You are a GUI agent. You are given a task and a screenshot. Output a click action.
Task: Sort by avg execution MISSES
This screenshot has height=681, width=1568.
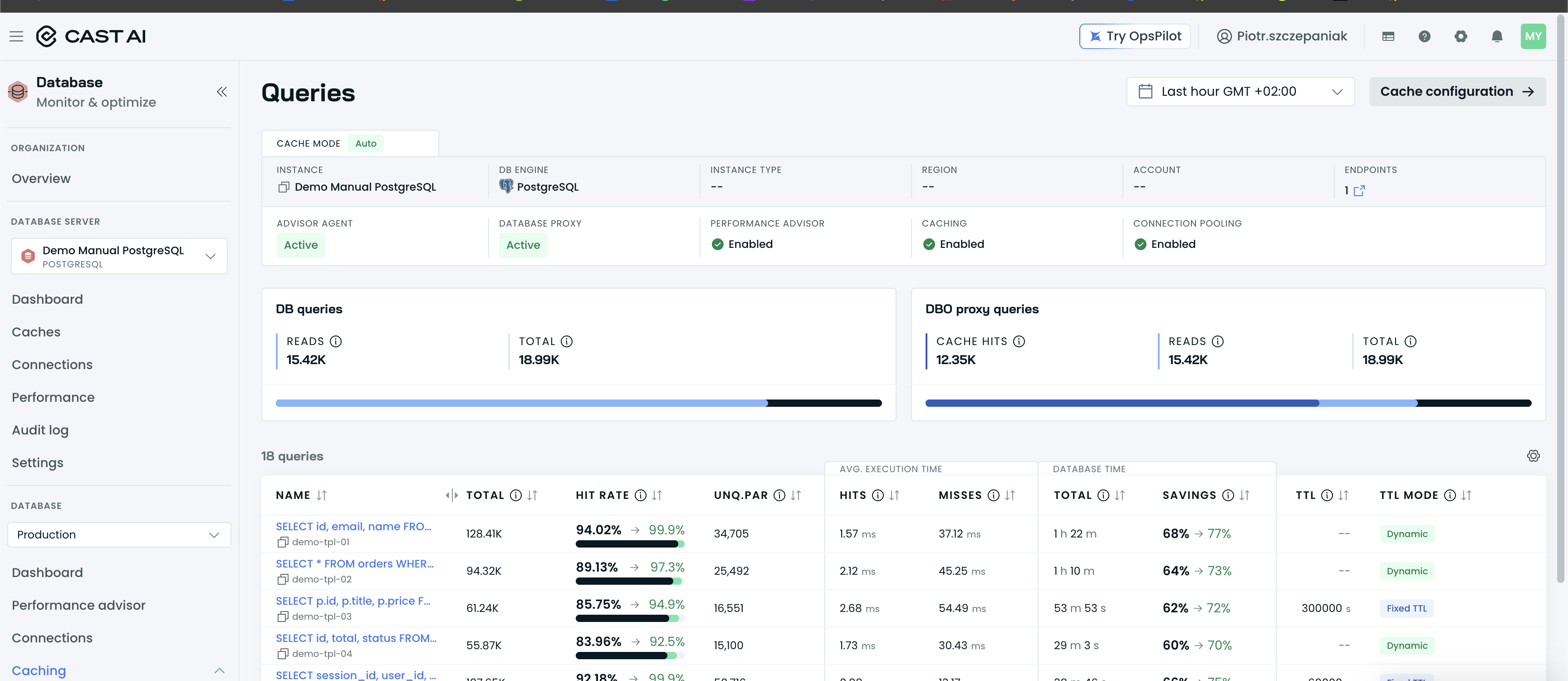click(1010, 495)
